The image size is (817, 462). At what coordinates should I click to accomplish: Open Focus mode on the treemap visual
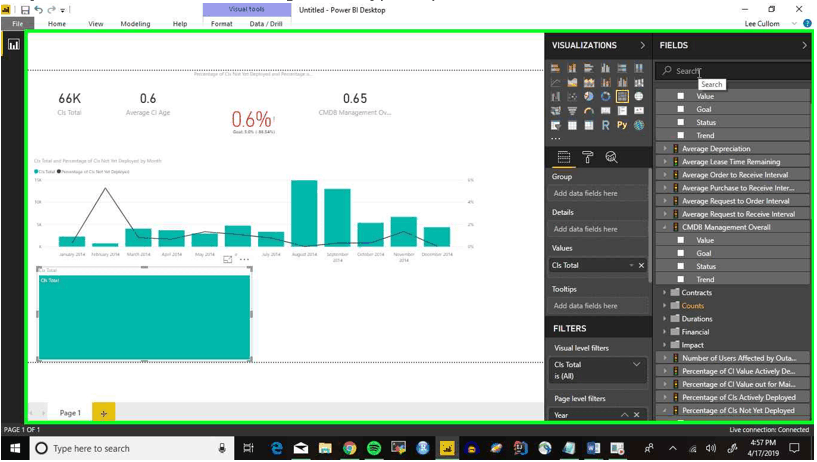228,259
